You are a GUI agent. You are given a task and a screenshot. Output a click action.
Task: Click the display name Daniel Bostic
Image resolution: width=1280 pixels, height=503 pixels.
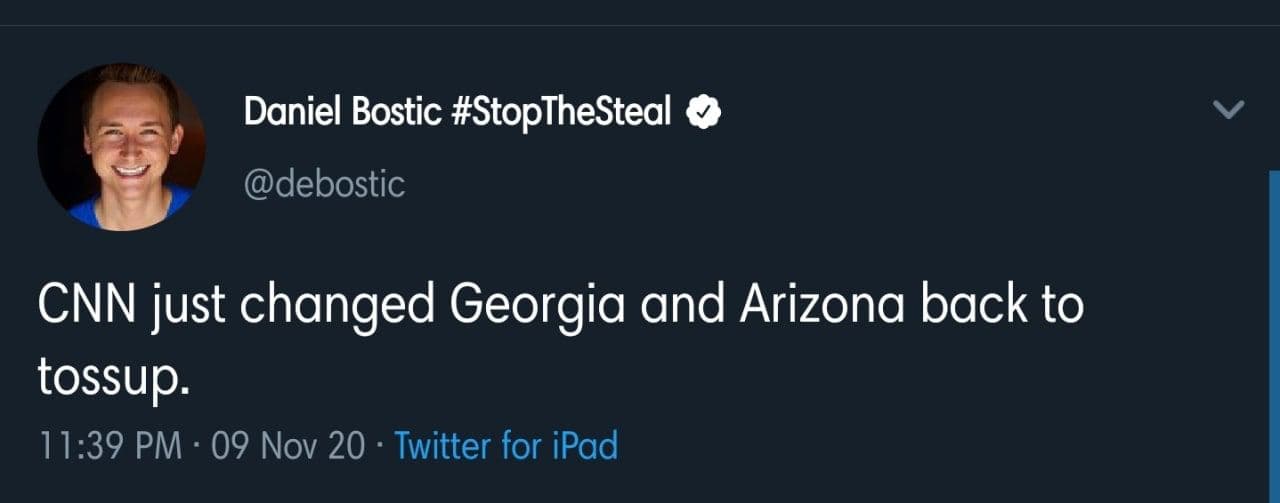pos(342,113)
